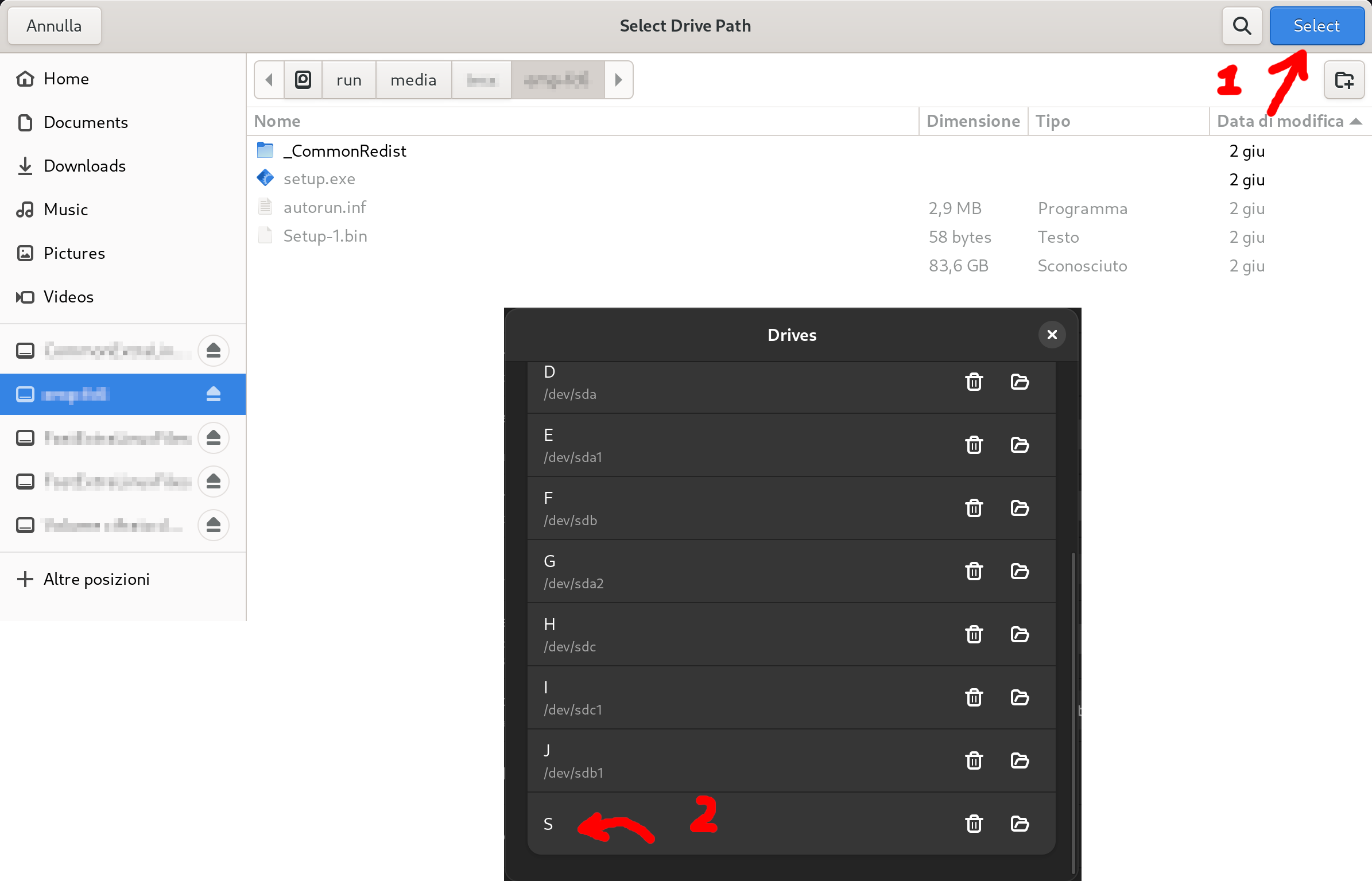Open the _CommonRedist folder
The image size is (1372, 881).
point(344,150)
